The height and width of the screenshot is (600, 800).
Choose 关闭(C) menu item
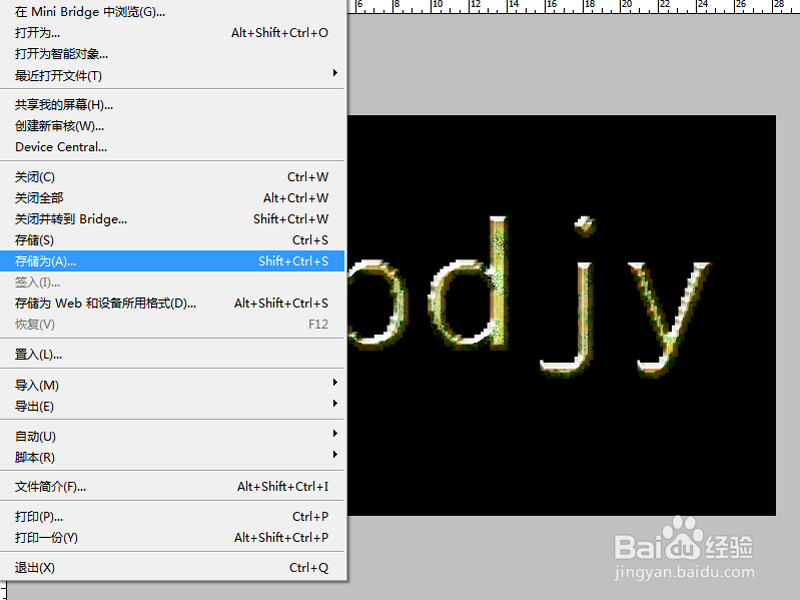tap(172, 177)
